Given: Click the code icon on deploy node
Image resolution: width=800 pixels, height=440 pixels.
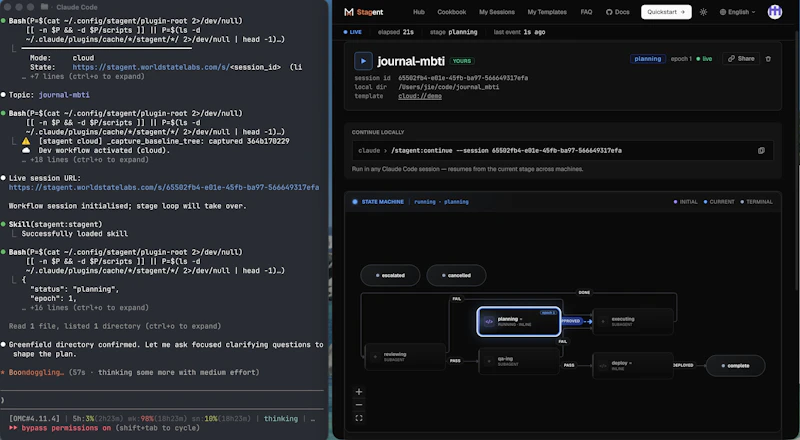Looking at the screenshot, I should click(603, 365).
